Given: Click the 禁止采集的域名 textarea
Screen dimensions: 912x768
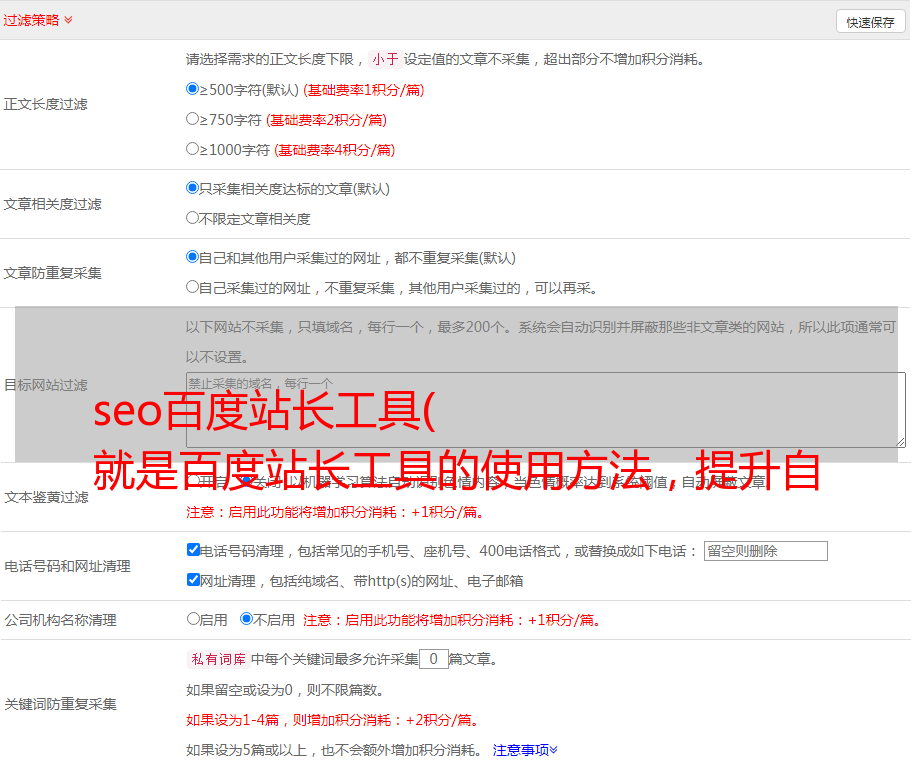Looking at the screenshot, I should [546, 410].
